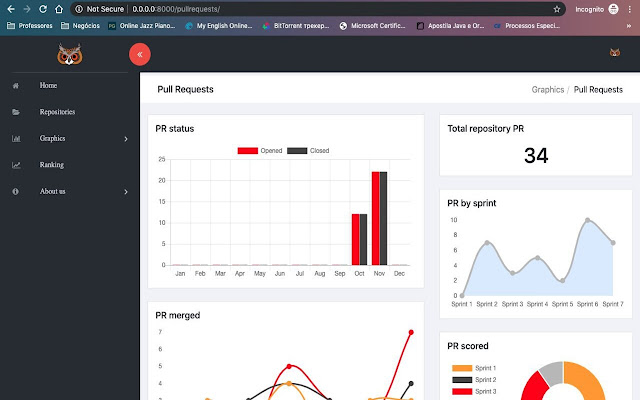Viewport: 640px width, 400px height.
Task: Click the About us info icon
Action: coord(16,191)
